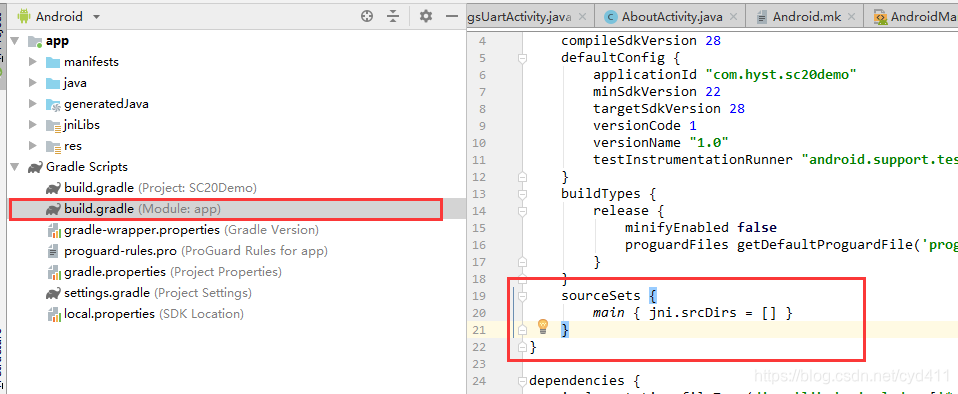This screenshot has height=394, width=958.
Task: Expand the java folder
Action: pos(33,82)
